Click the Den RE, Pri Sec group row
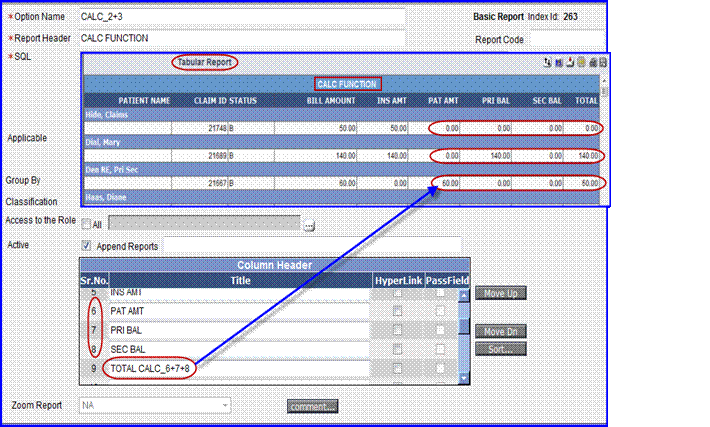The image size is (710, 427). pos(341,170)
